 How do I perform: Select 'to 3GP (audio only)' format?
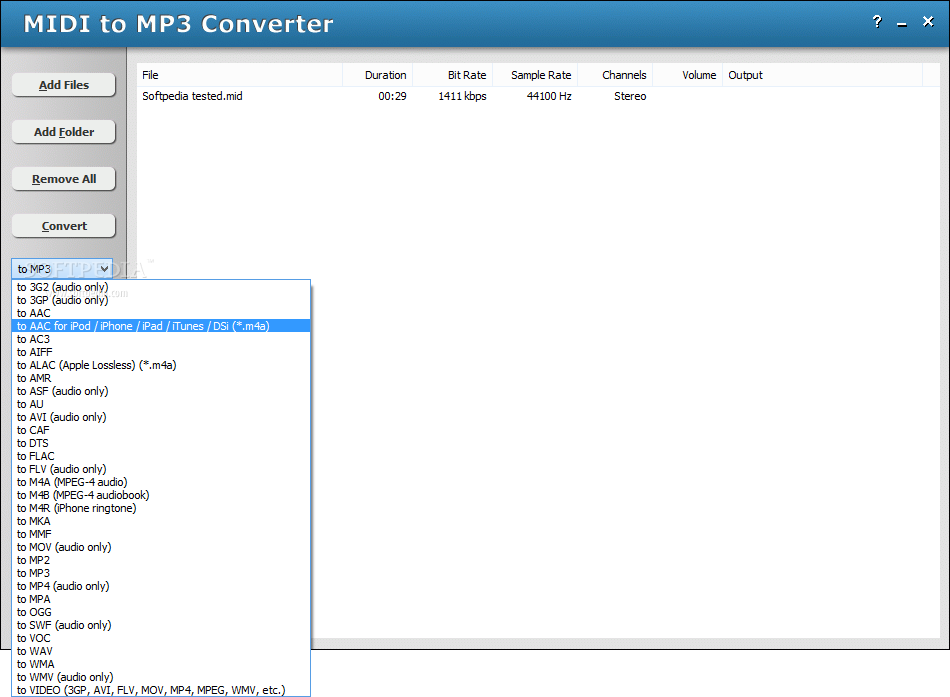(161, 300)
